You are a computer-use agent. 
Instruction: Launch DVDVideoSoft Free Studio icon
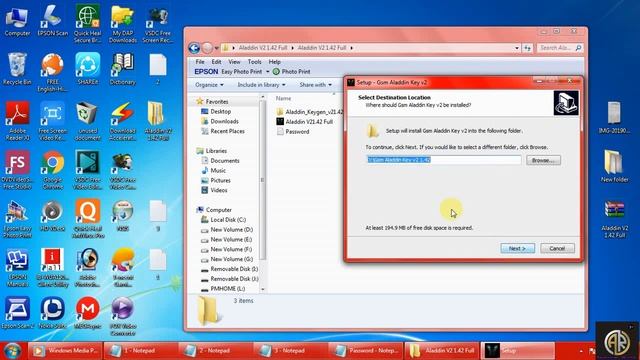point(17,170)
